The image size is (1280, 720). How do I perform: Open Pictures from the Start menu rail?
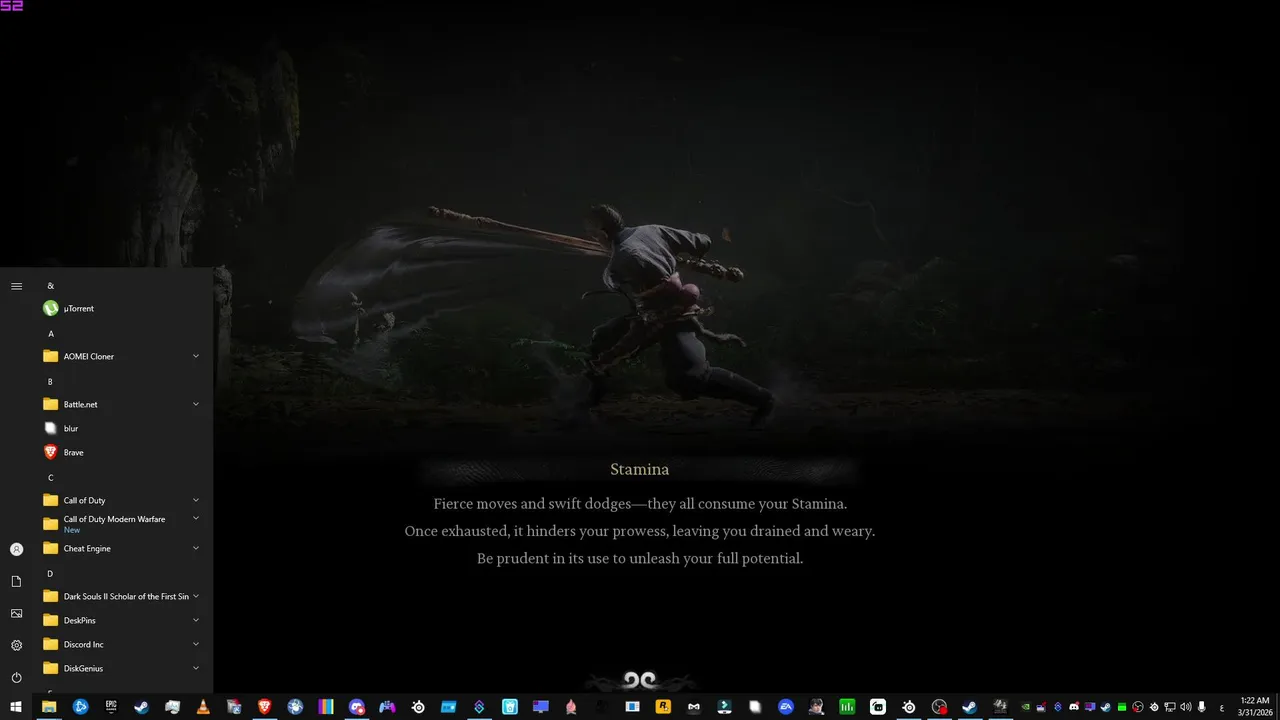coord(16,613)
